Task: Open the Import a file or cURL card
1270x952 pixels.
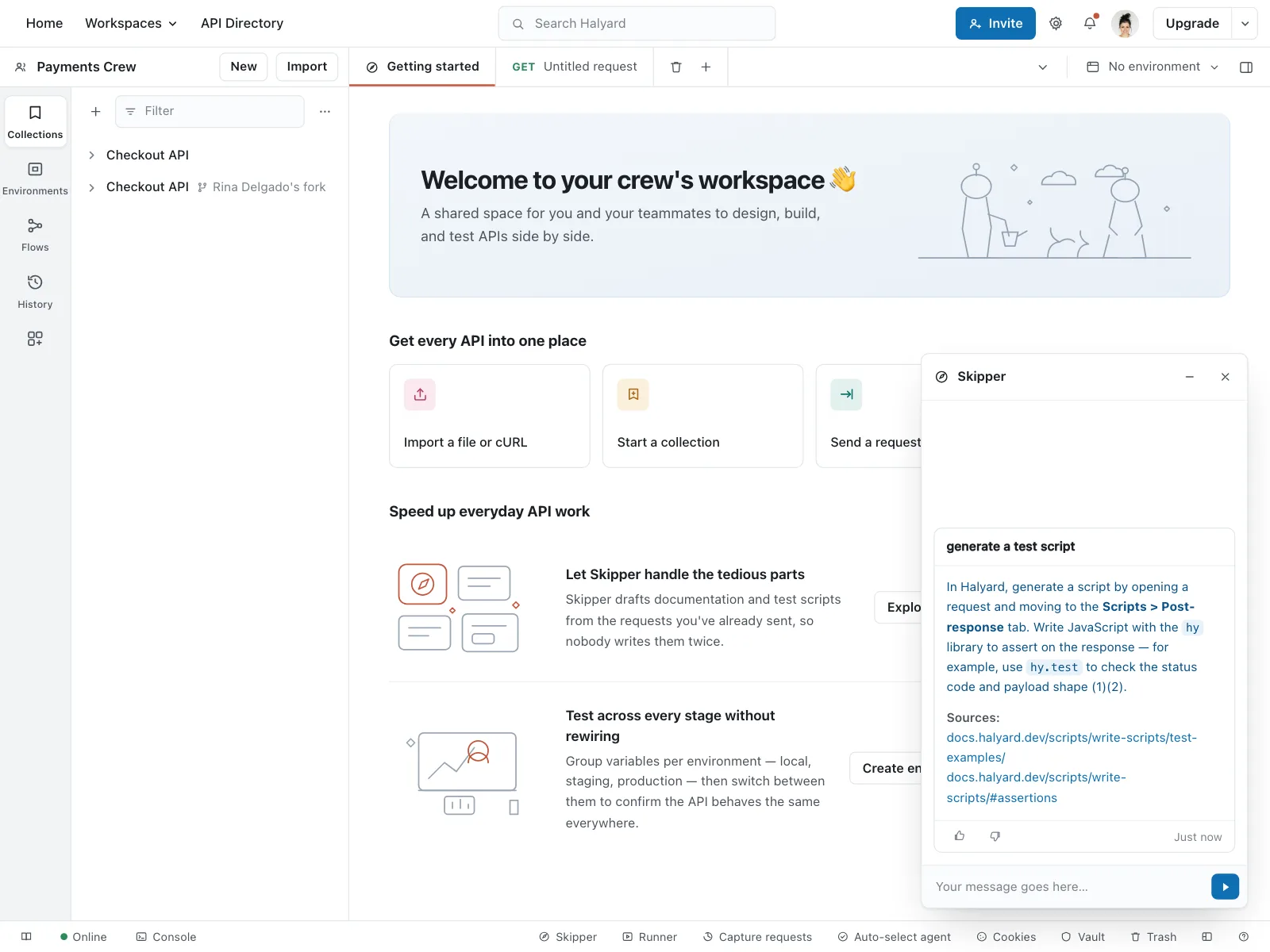Action: click(490, 416)
